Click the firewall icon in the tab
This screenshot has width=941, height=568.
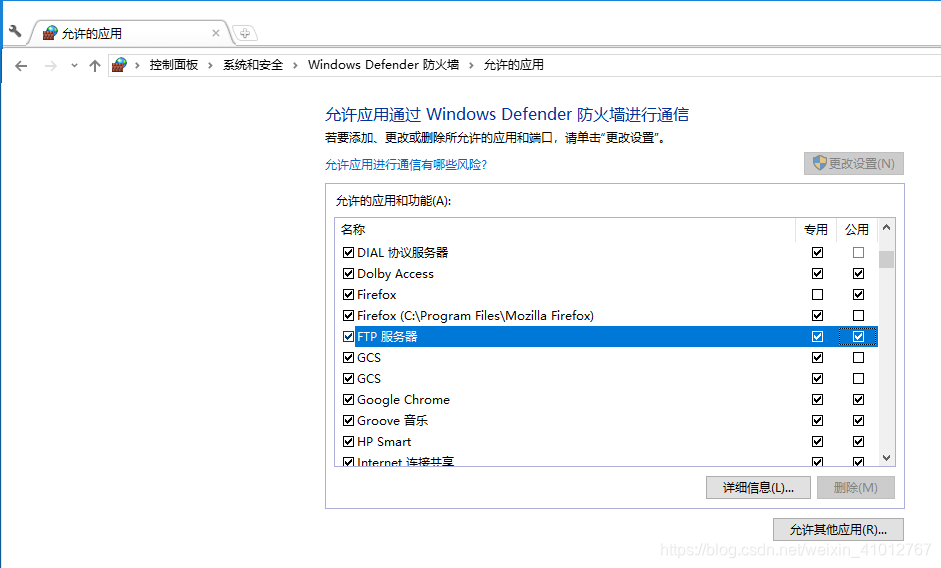pyautogui.click(x=50, y=33)
